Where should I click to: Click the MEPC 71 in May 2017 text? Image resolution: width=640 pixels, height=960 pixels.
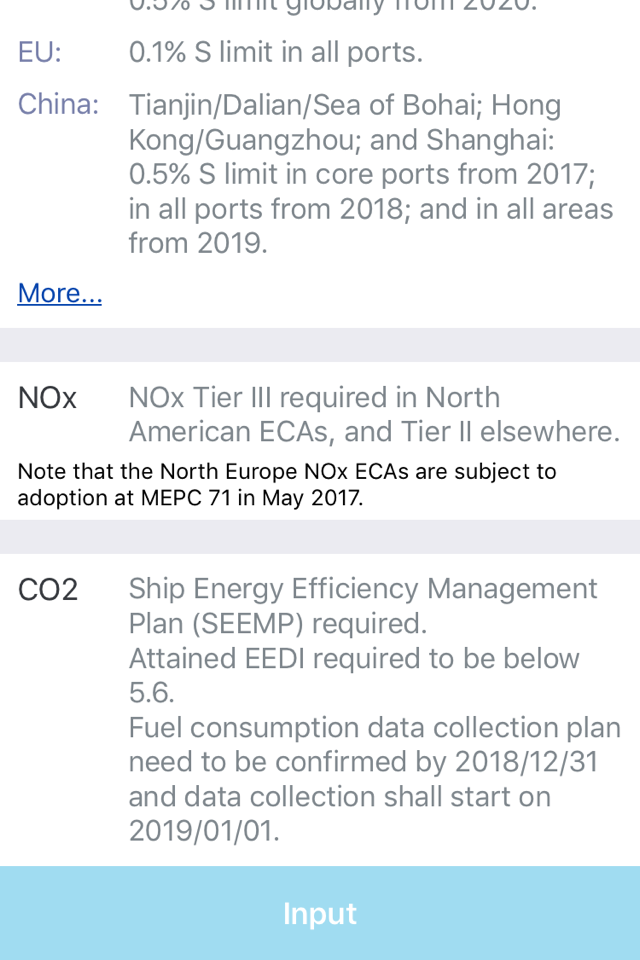(x=252, y=498)
